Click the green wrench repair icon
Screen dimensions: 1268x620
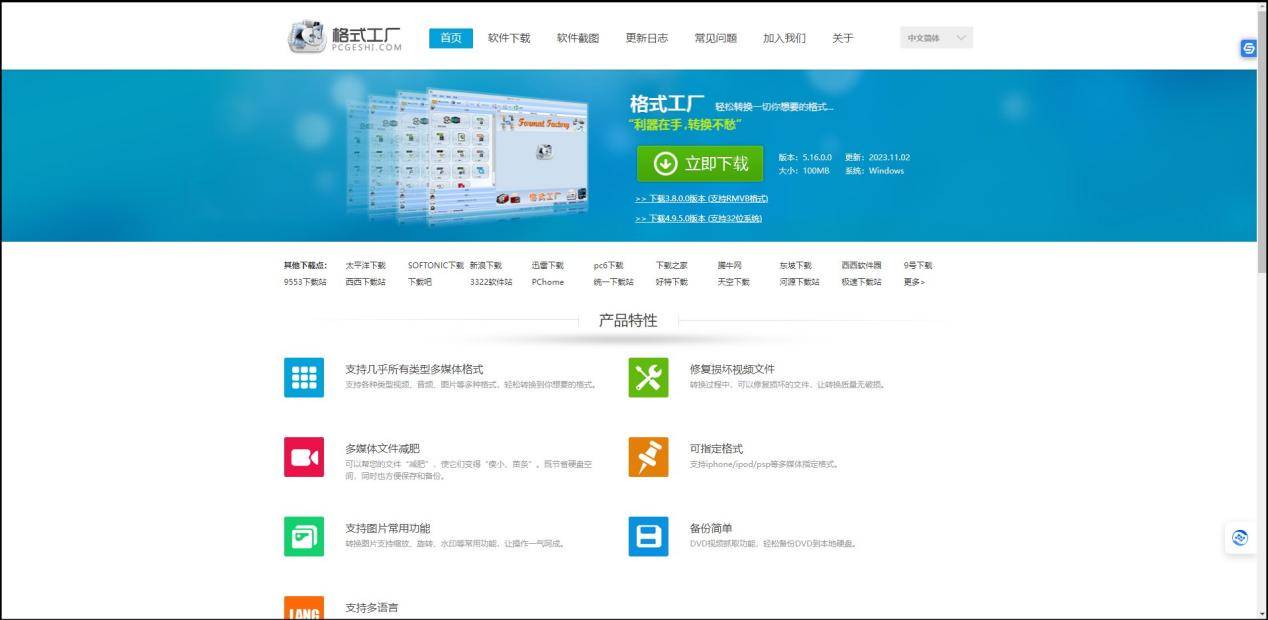[x=648, y=377]
